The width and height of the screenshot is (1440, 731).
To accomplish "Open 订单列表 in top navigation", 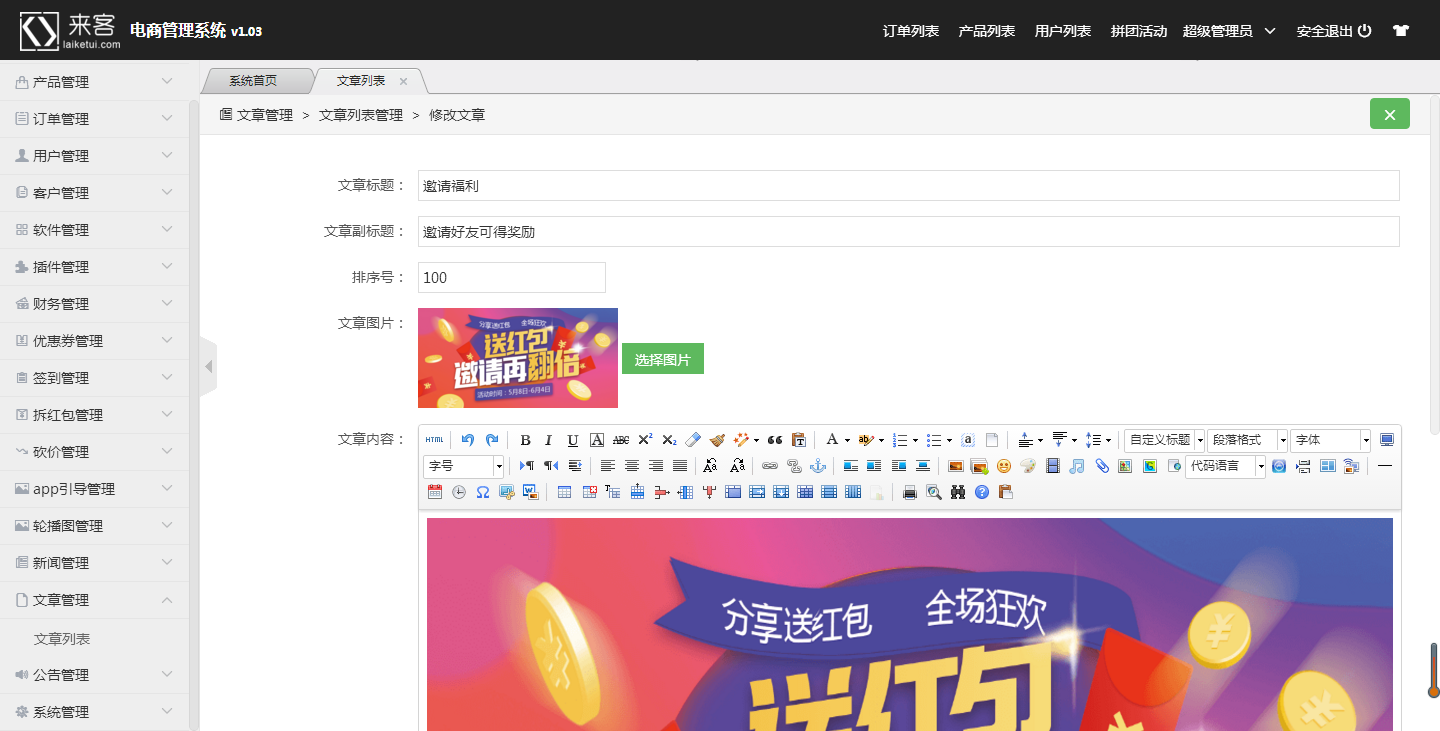I will coord(911,31).
